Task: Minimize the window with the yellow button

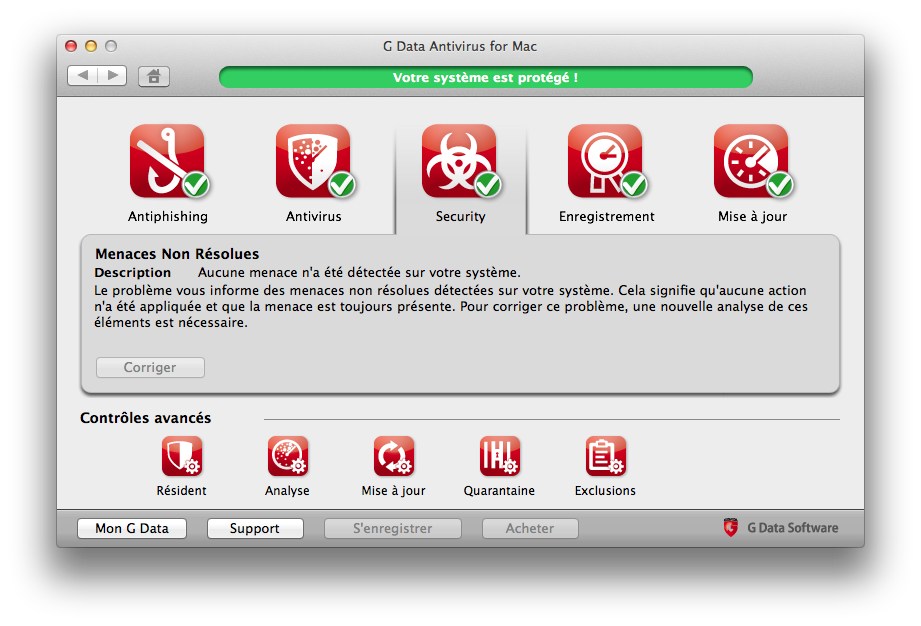Action: tap(91, 46)
